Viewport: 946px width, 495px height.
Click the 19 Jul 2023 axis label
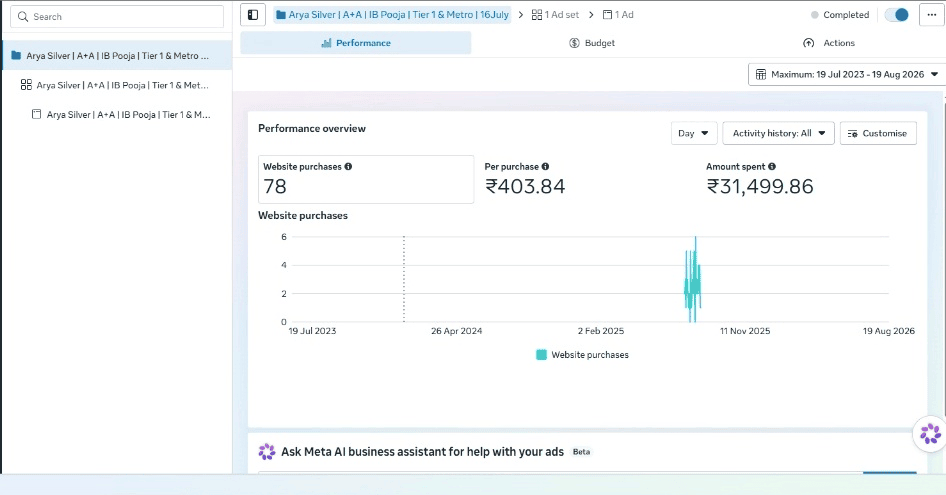pyautogui.click(x=312, y=331)
